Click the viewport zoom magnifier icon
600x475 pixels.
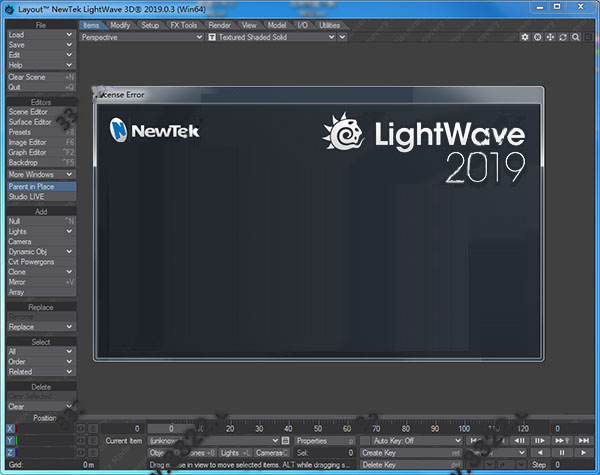click(x=574, y=37)
